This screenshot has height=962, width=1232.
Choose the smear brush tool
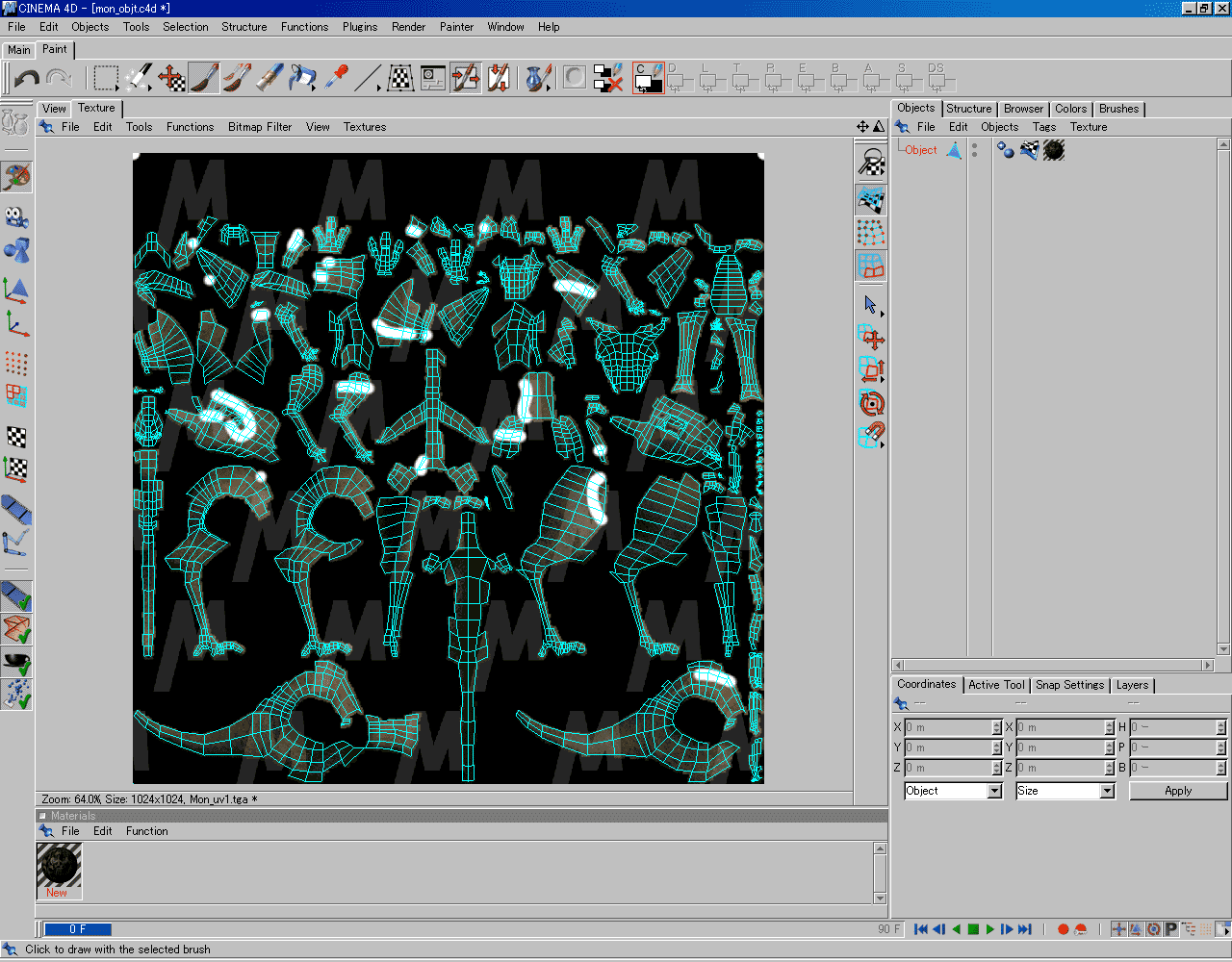[x=237, y=78]
